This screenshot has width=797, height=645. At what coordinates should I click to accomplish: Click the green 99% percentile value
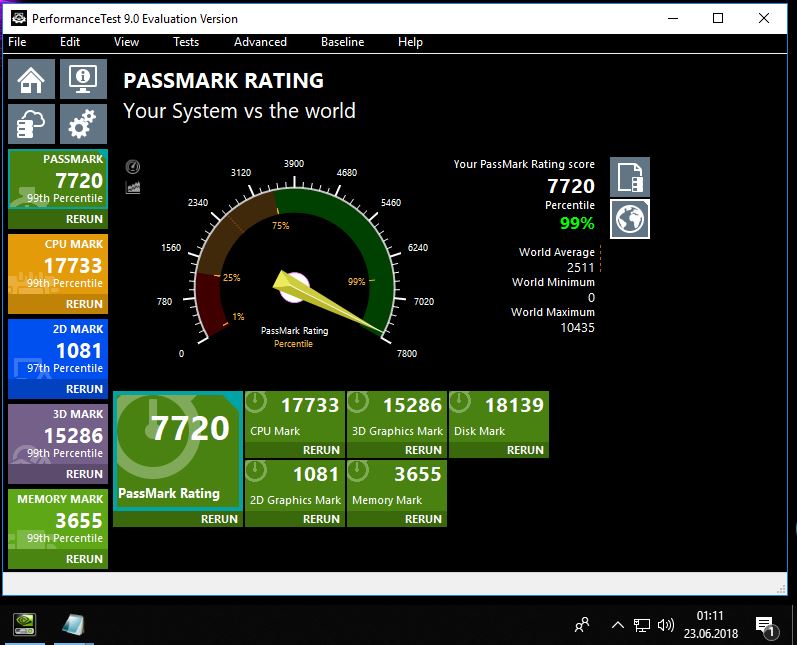click(x=577, y=223)
